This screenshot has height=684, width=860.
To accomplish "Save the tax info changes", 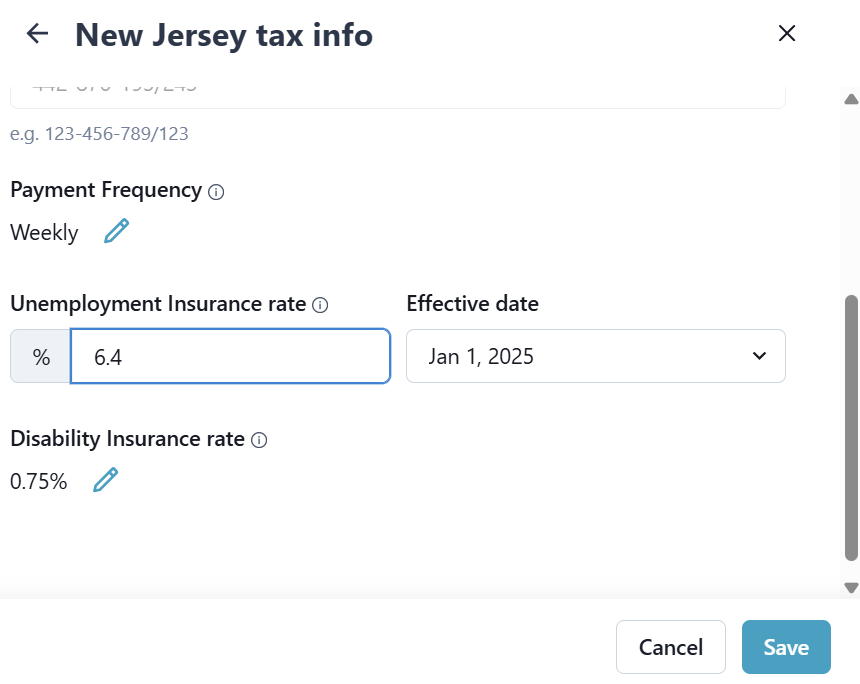I will click(786, 647).
